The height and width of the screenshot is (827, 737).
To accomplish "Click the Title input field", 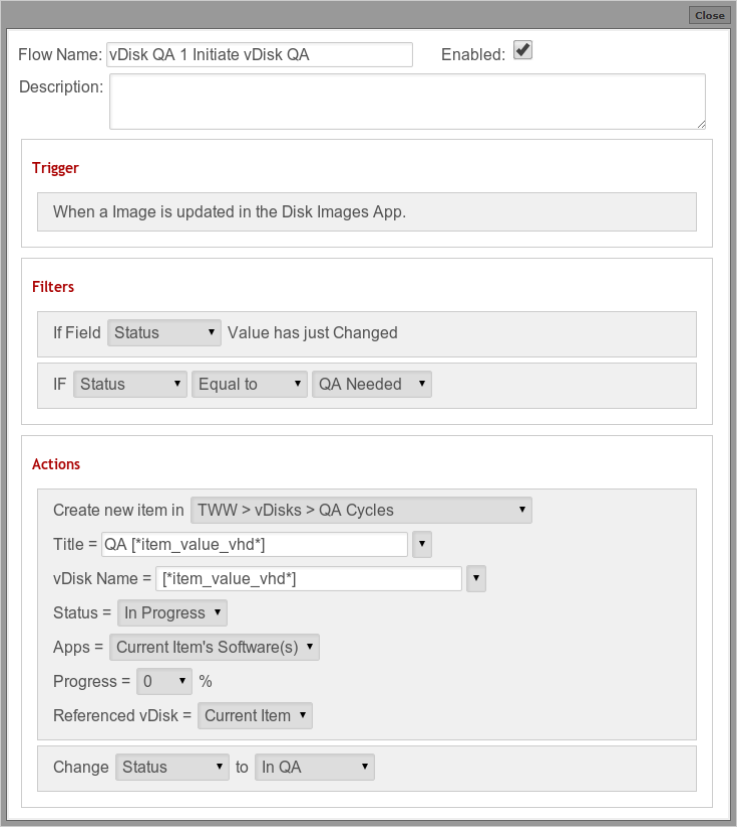I will 254,544.
